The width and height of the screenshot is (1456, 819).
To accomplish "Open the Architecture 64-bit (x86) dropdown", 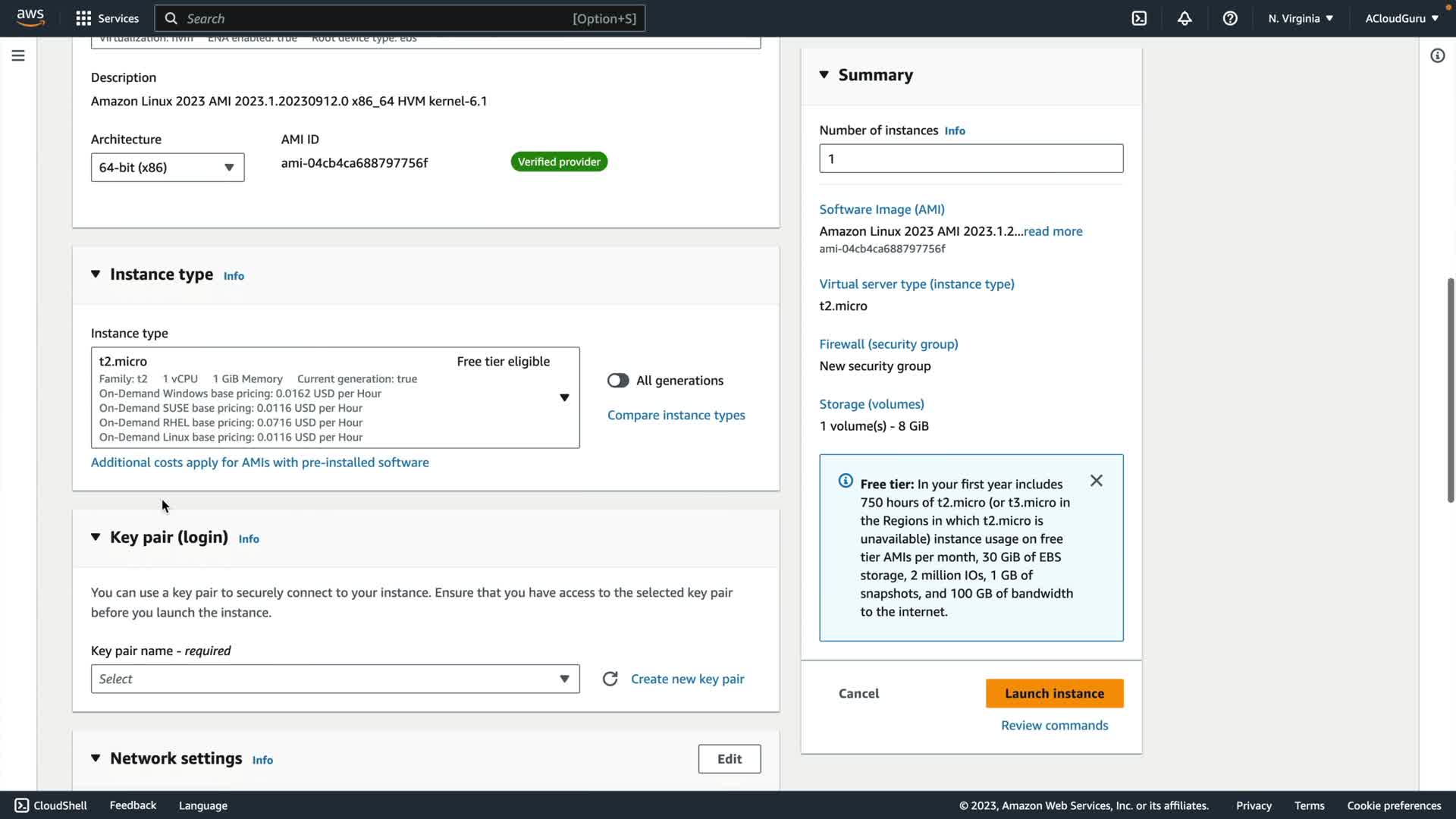I will point(168,168).
